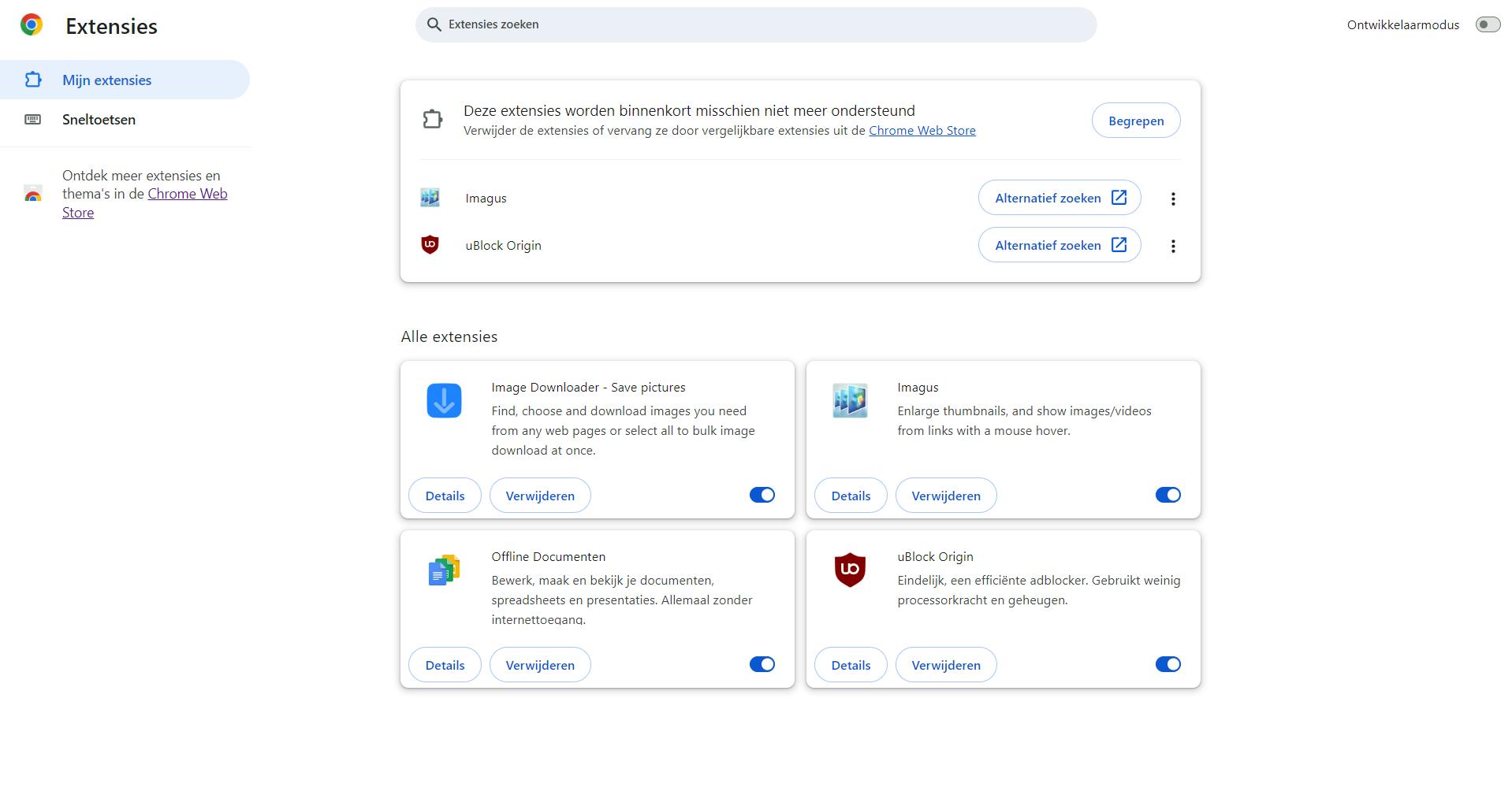The image size is (1512, 806).
Task: Click the uBlock Origin shield icon in warning list
Action: click(430, 245)
